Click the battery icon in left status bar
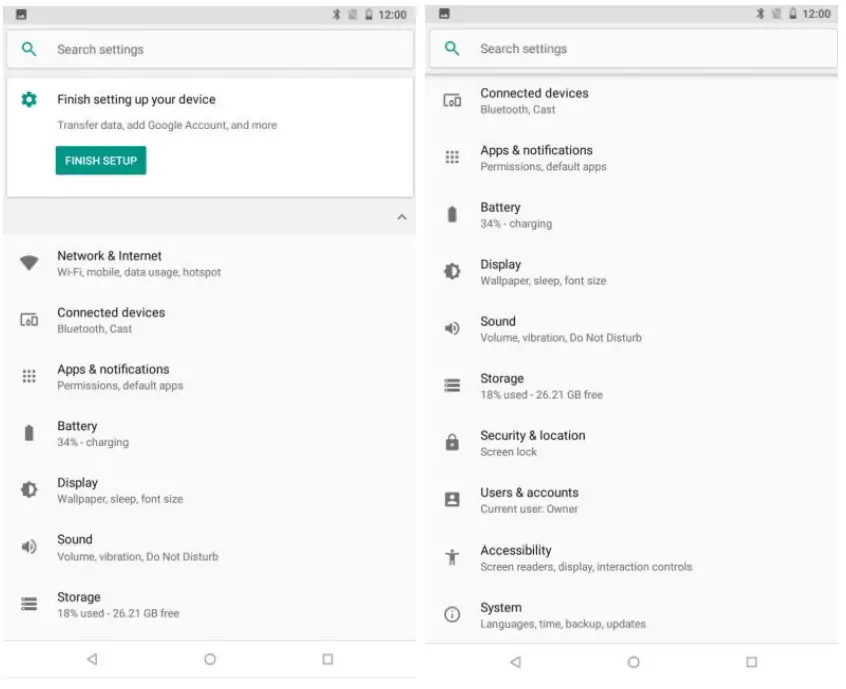The height and width of the screenshot is (689, 846). coord(369,15)
